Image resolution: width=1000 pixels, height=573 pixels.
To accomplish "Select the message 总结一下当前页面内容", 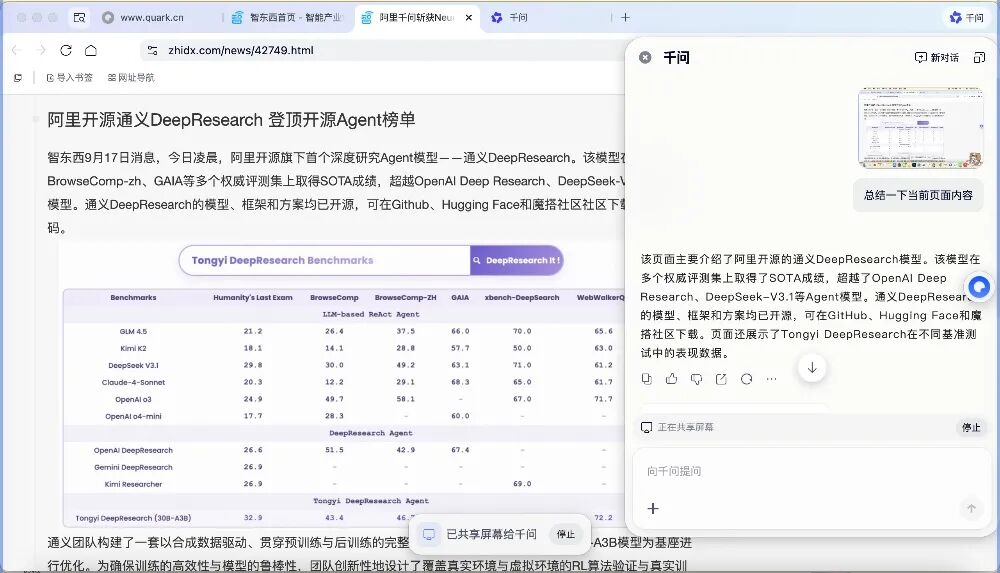I will (x=918, y=195).
